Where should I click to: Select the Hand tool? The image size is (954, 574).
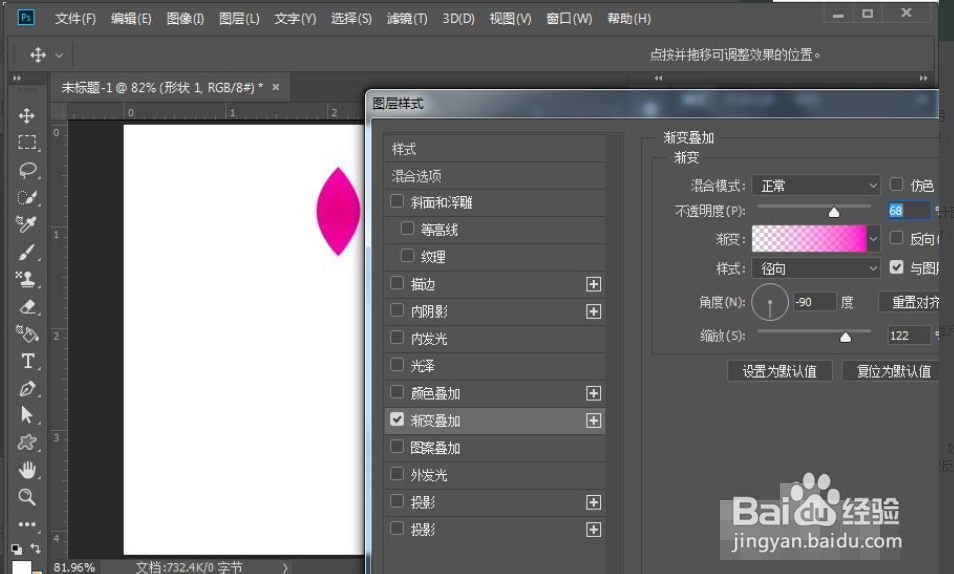tap(27, 469)
